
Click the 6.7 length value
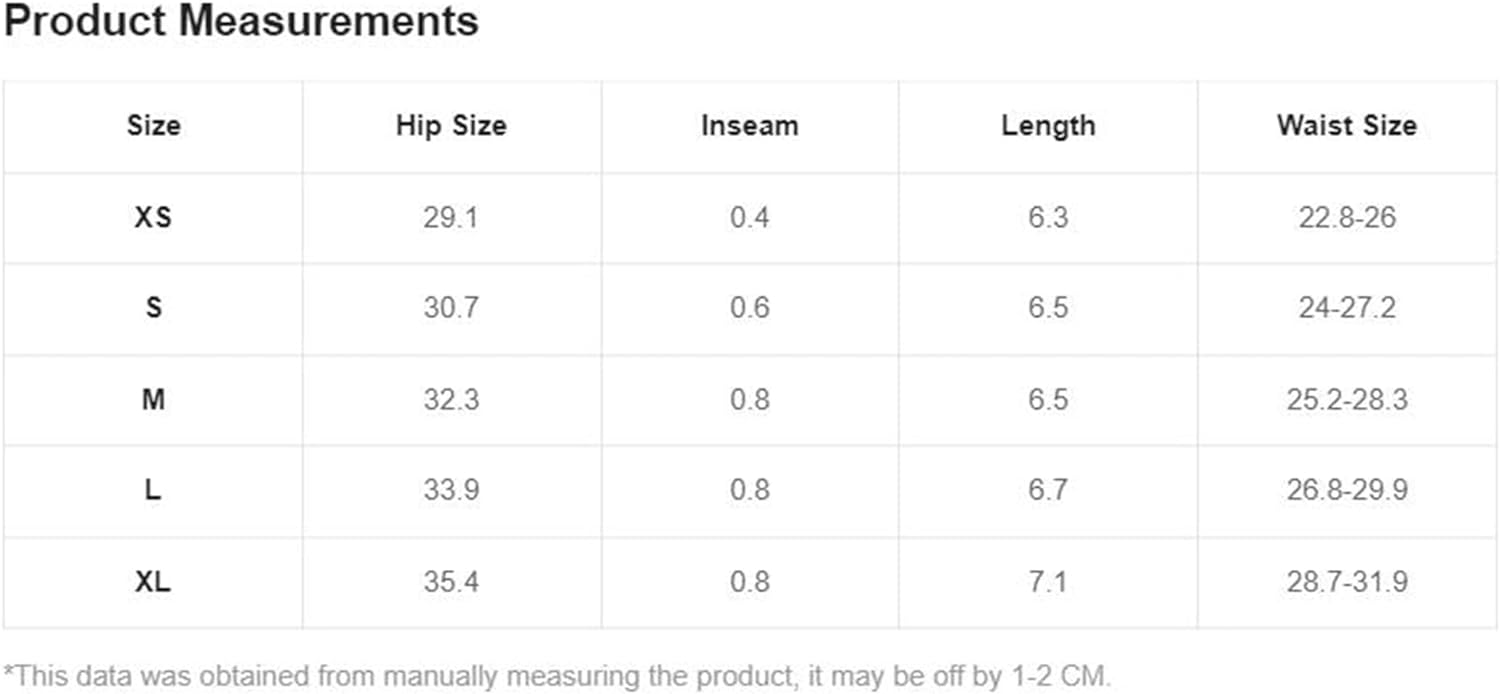coord(1048,491)
